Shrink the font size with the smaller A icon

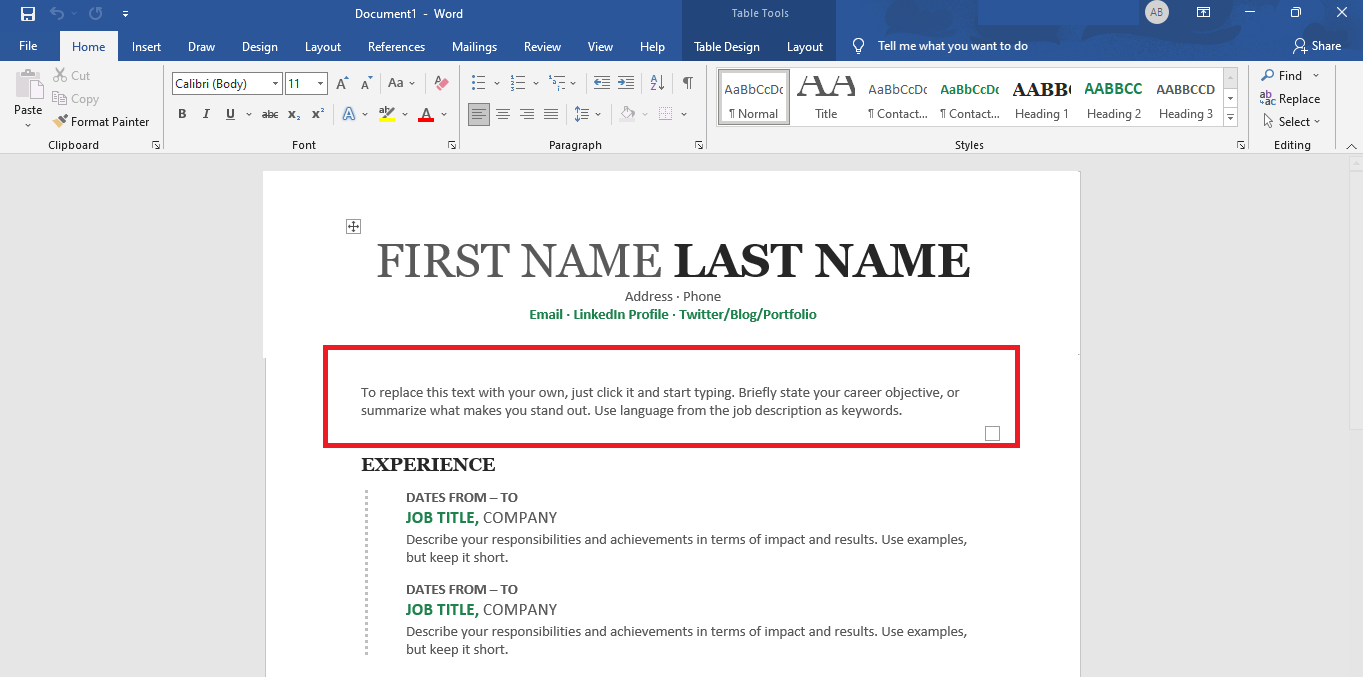coord(366,83)
